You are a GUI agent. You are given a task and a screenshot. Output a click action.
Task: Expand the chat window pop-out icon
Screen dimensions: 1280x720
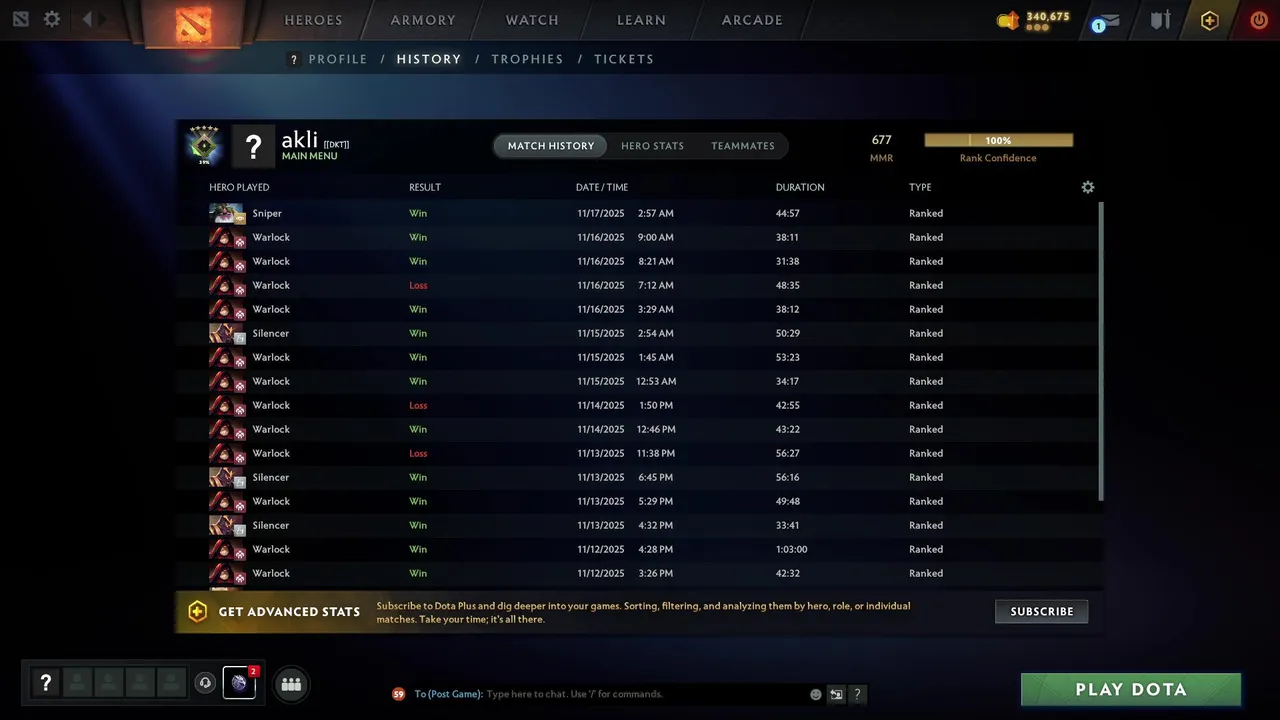(836, 694)
